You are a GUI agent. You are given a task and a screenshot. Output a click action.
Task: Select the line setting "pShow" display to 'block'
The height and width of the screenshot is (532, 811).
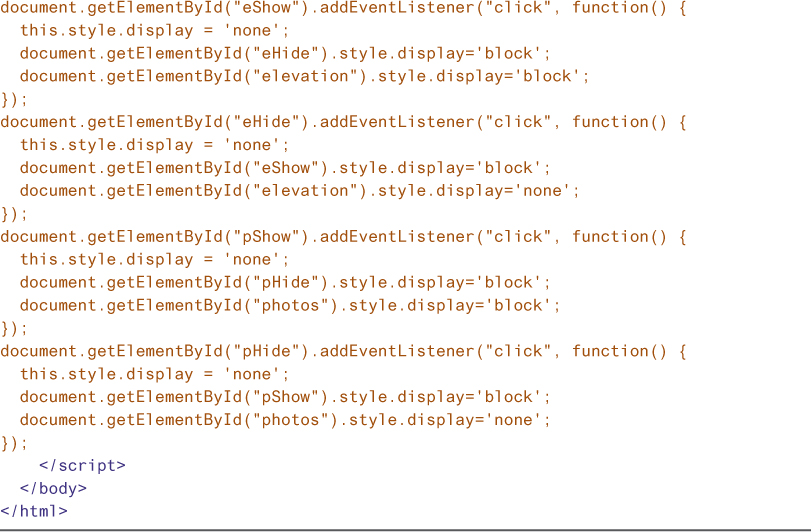point(286,397)
